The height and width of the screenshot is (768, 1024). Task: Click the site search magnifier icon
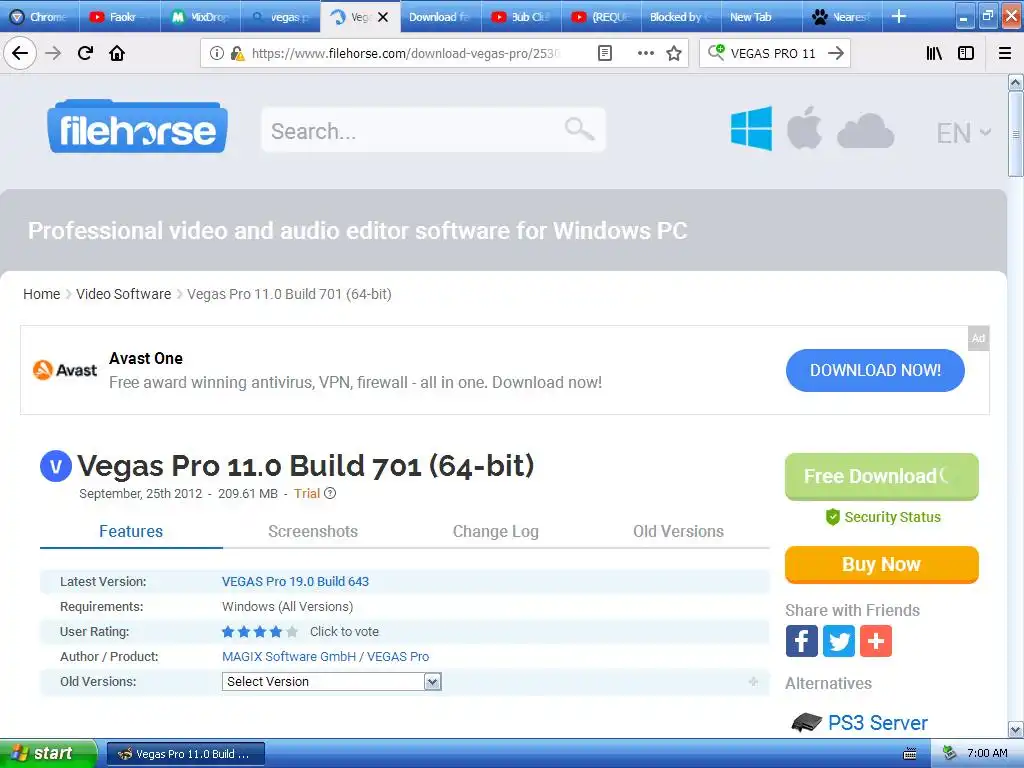(x=579, y=129)
